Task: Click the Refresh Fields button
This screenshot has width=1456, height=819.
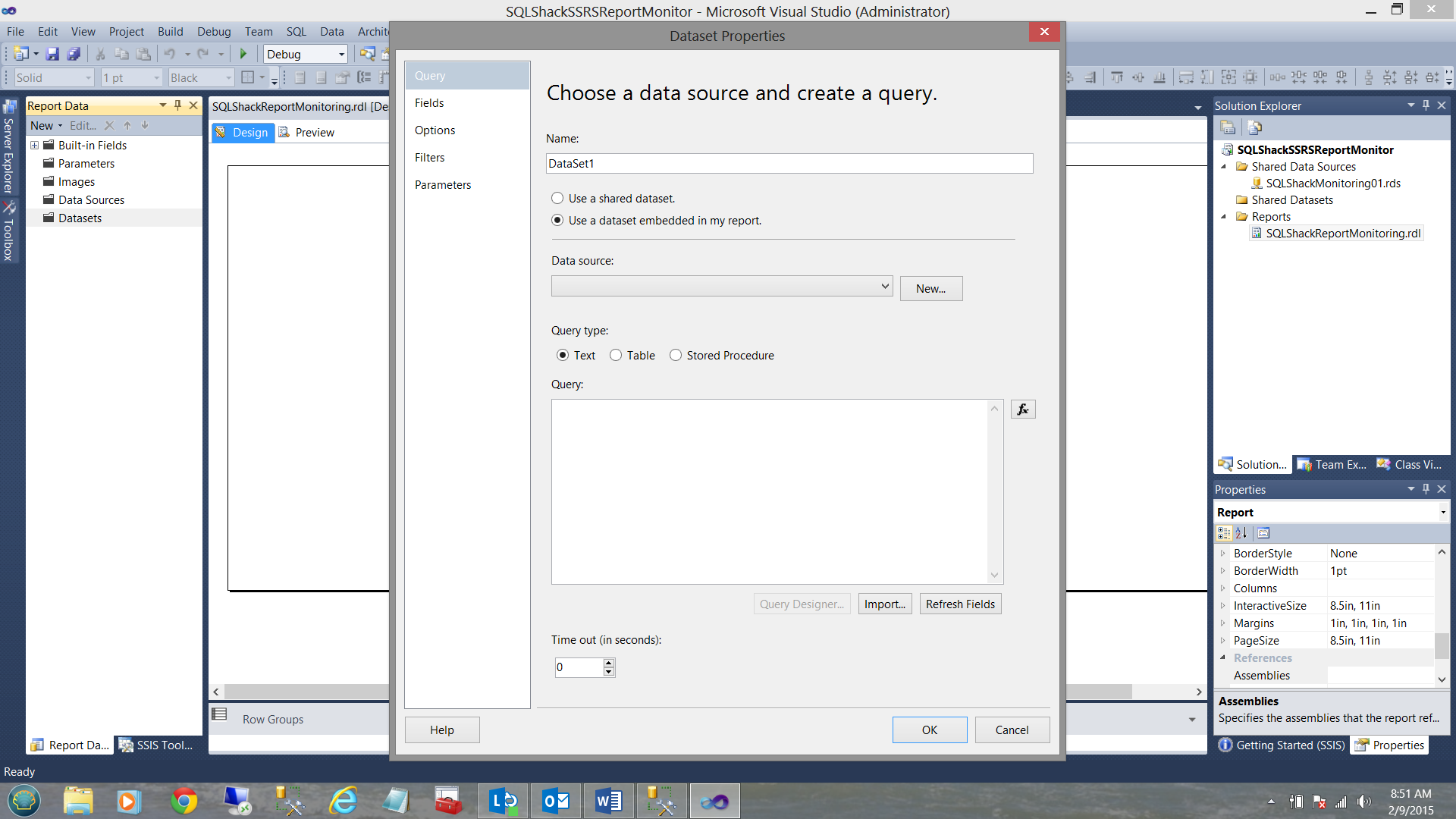Action: (960, 604)
